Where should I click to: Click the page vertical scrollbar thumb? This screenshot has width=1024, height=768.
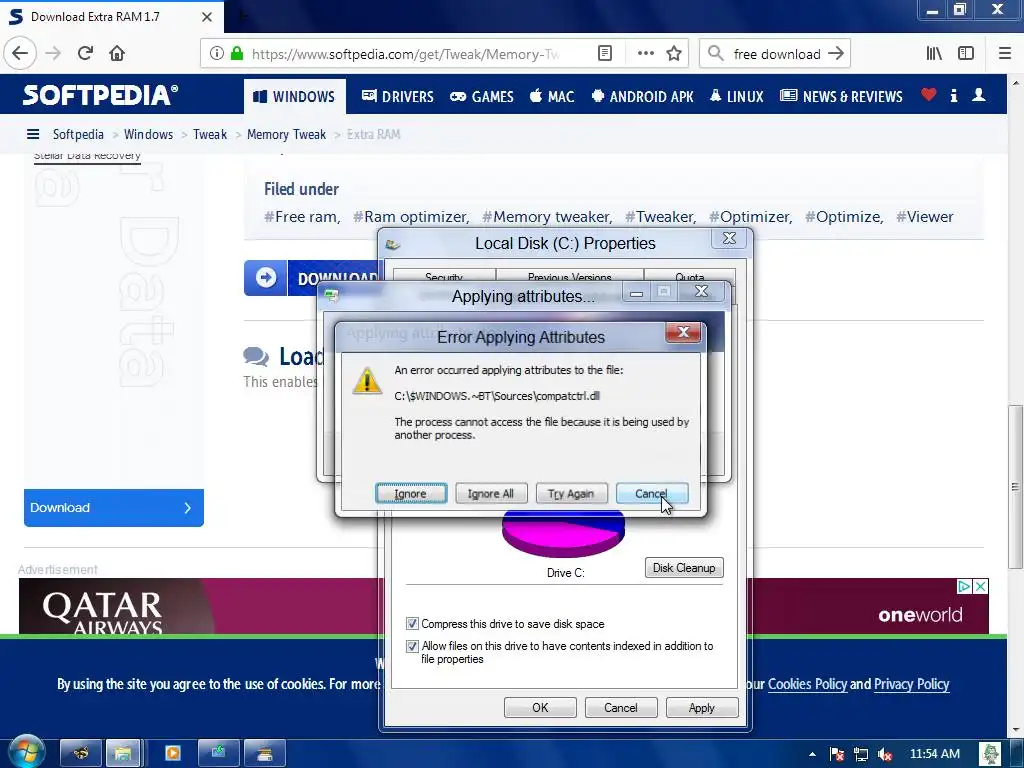pos(1015,487)
